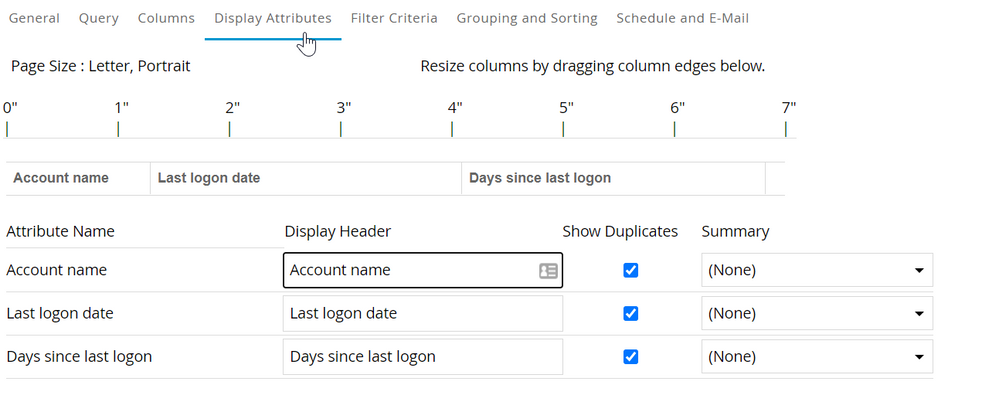Image resolution: width=999 pixels, height=413 pixels.
Task: Click the Account name Display Header field
Action: point(410,271)
